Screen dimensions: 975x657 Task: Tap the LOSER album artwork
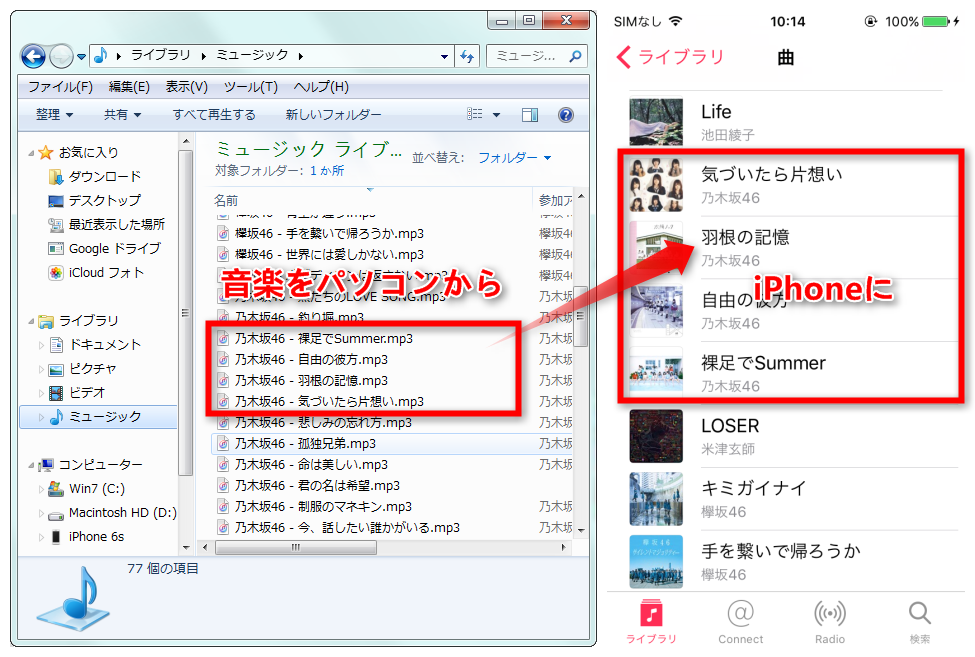[x=655, y=436]
